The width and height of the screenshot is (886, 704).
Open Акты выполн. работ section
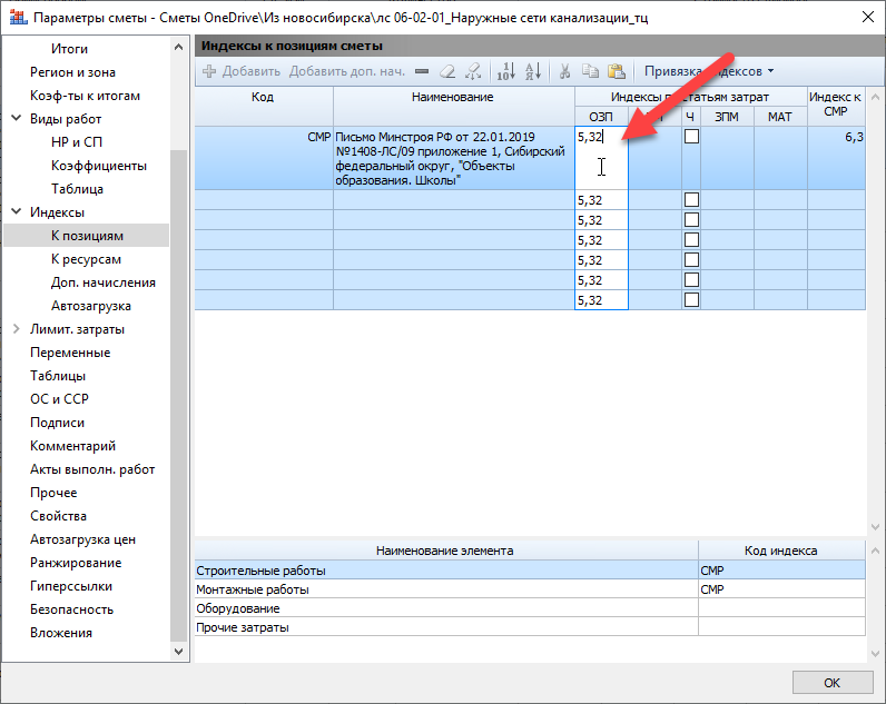92,470
